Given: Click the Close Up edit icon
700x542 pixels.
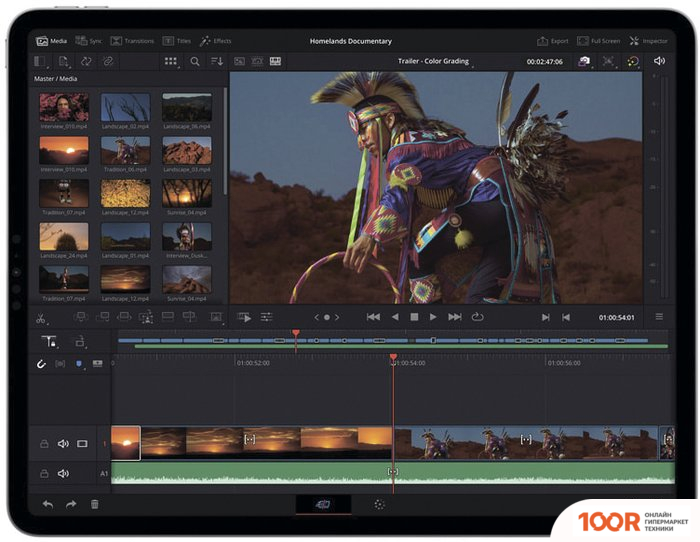Looking at the screenshot, I should click(x=146, y=317).
